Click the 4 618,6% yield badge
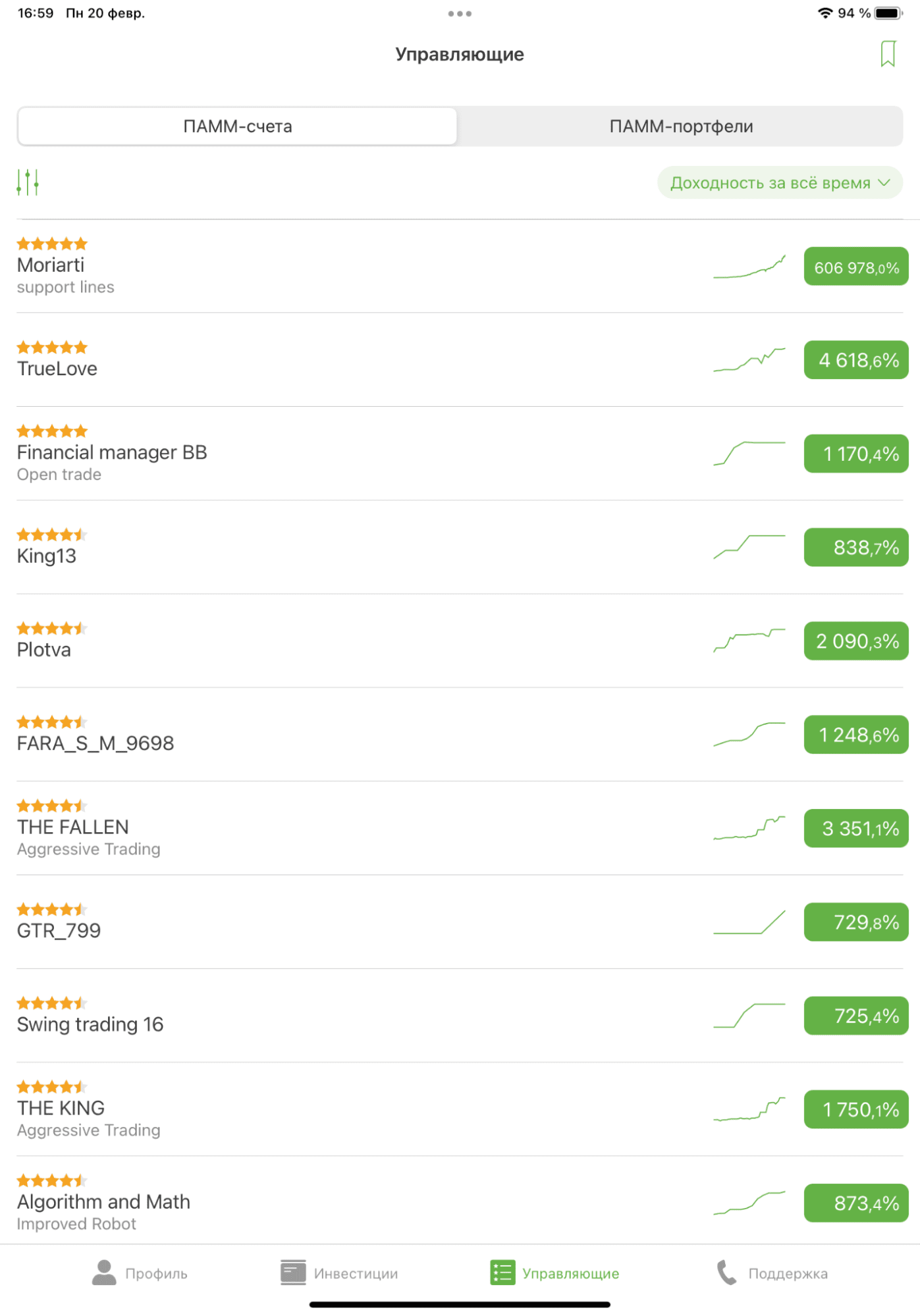This screenshot has width=920, height=1316. 856,360
